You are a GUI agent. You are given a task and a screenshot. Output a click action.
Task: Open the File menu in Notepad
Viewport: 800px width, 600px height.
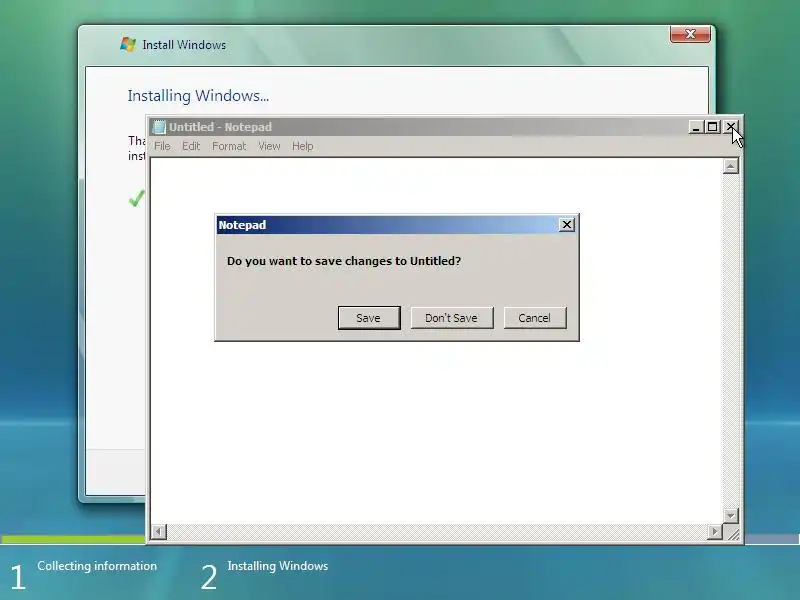(x=162, y=146)
